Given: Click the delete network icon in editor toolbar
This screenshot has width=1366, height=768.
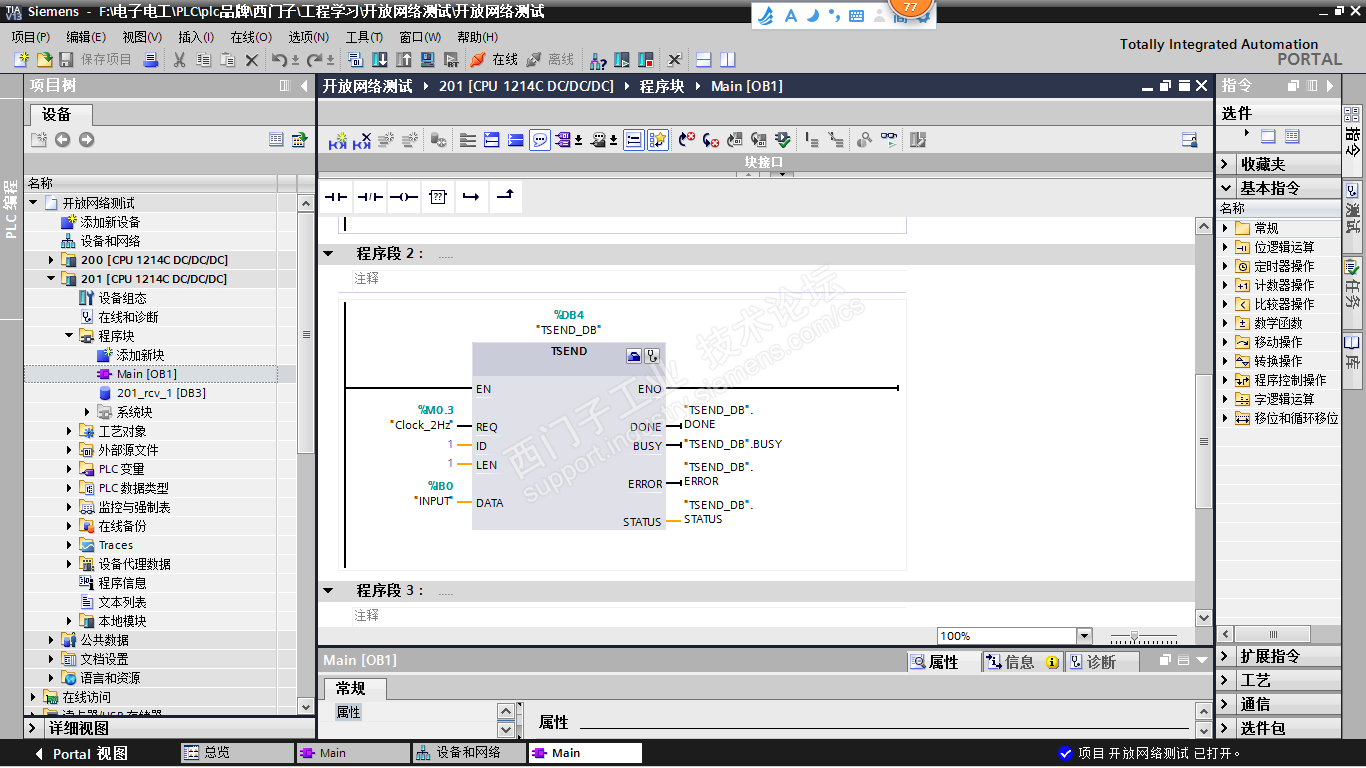Looking at the screenshot, I should (x=362, y=141).
